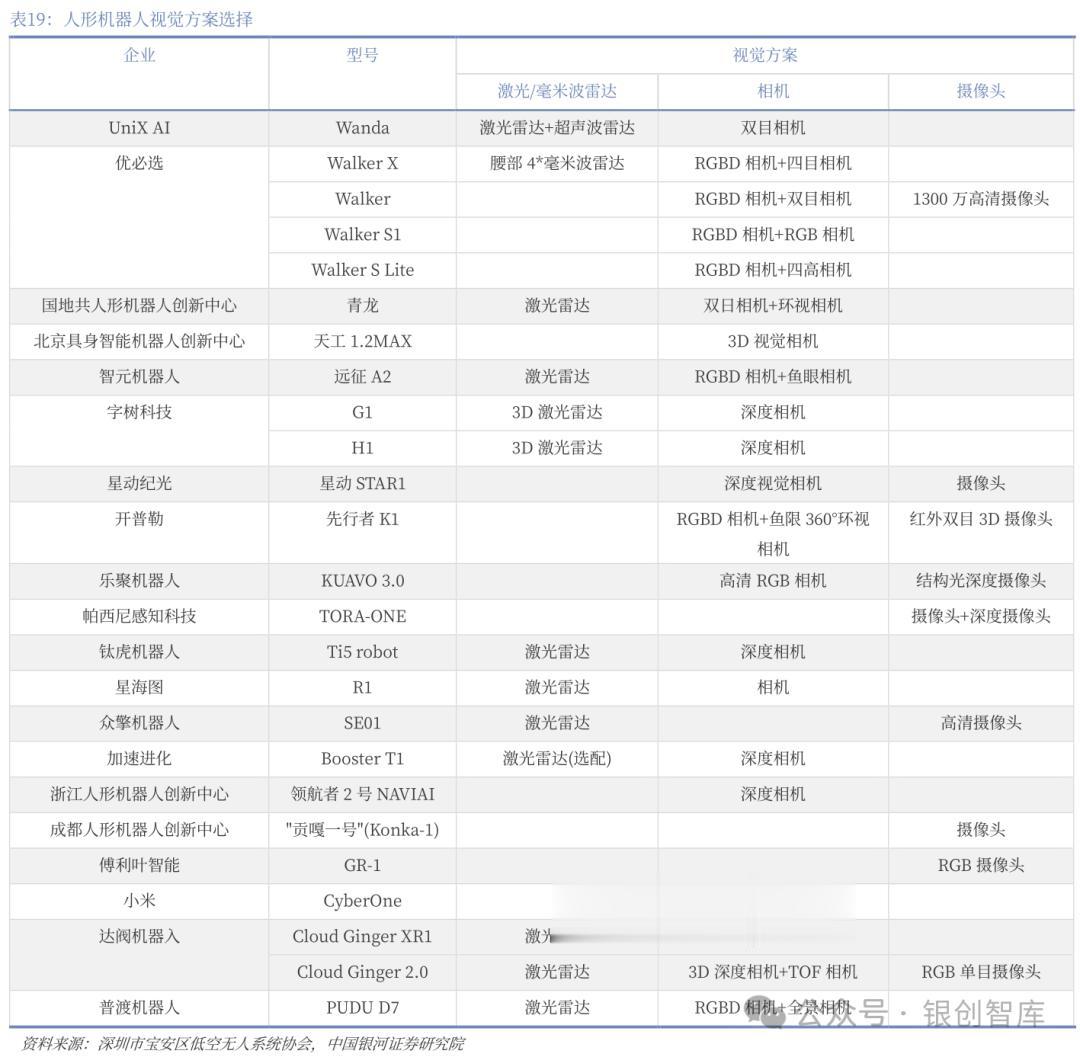Select the '领航者 2 号 NAVIAI' cell
The height and width of the screenshot is (1057, 1080).
(362, 795)
